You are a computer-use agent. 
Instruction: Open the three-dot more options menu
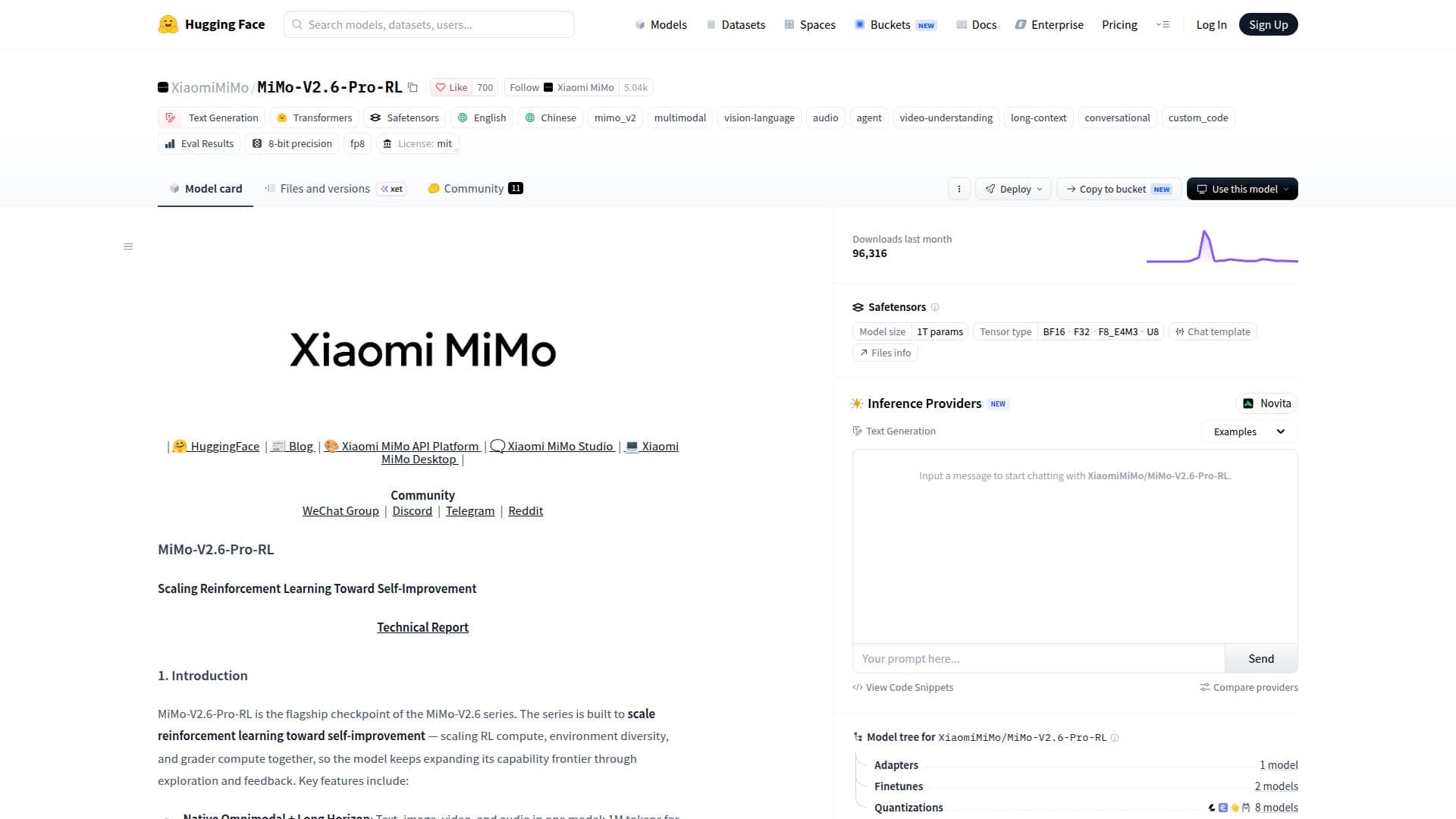pos(959,189)
